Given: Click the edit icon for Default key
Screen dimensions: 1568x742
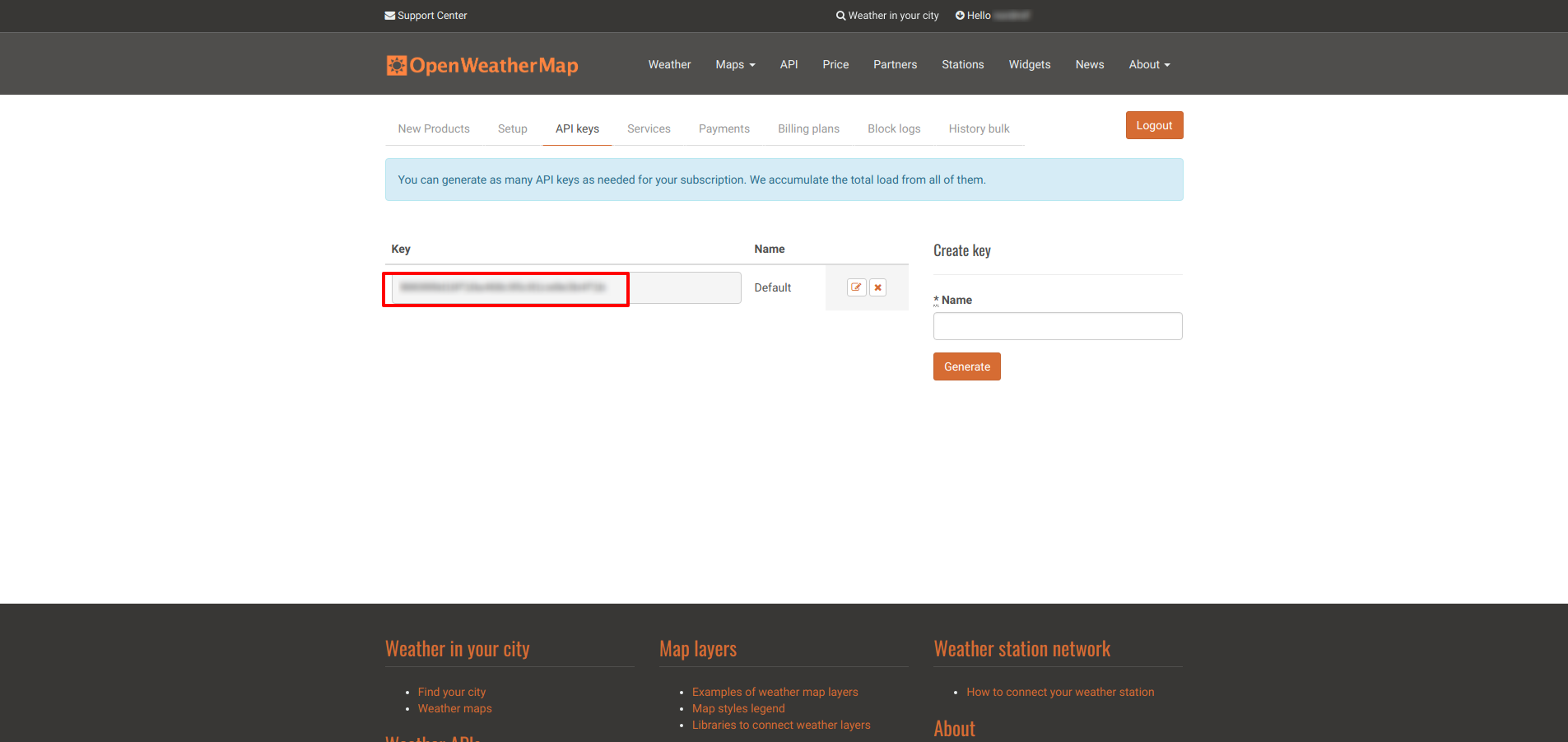Looking at the screenshot, I should [856, 287].
